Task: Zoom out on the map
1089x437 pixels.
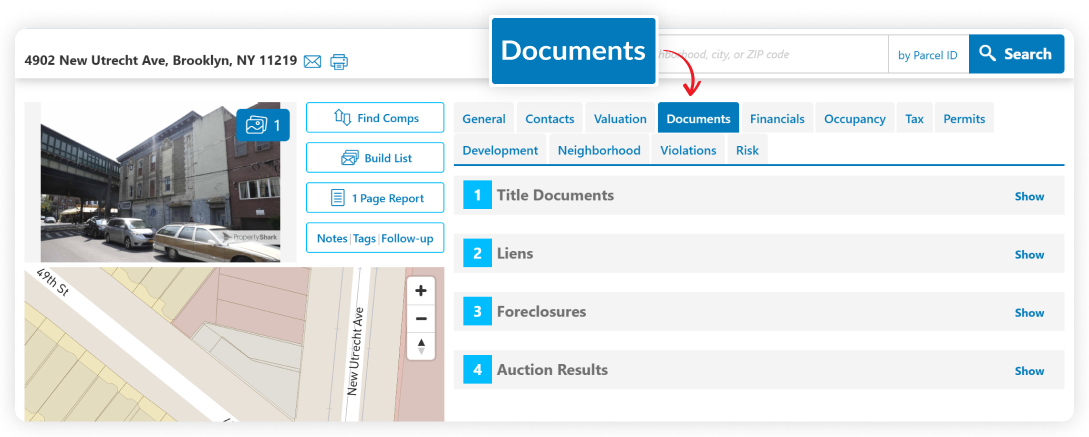Action: coord(420,319)
